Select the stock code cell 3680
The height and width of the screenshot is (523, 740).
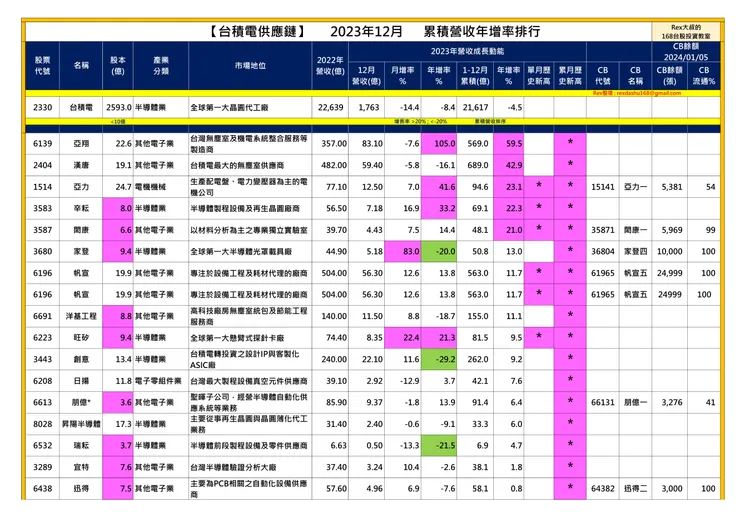42,252
